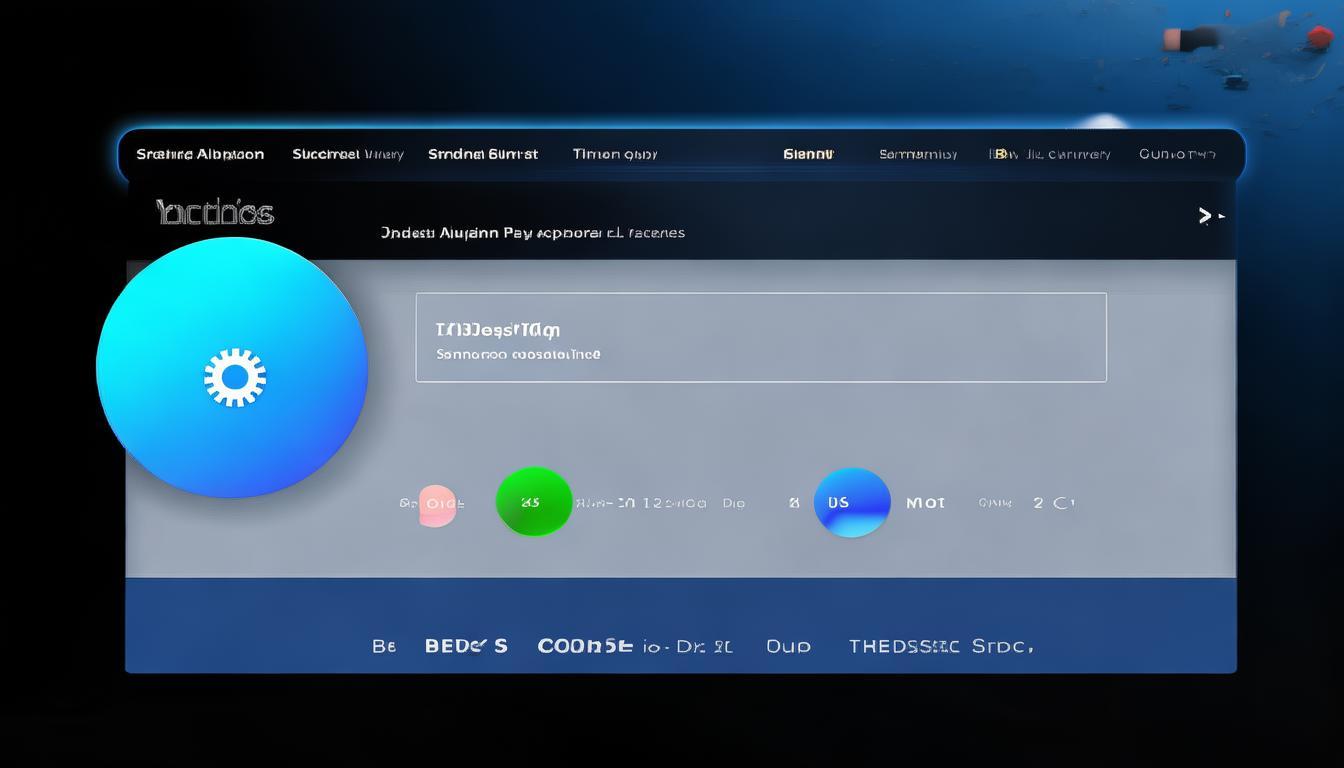Open the dim tab right of 'Siennv'
Image resolution: width=1344 pixels, height=768 pixels.
[x=917, y=154]
